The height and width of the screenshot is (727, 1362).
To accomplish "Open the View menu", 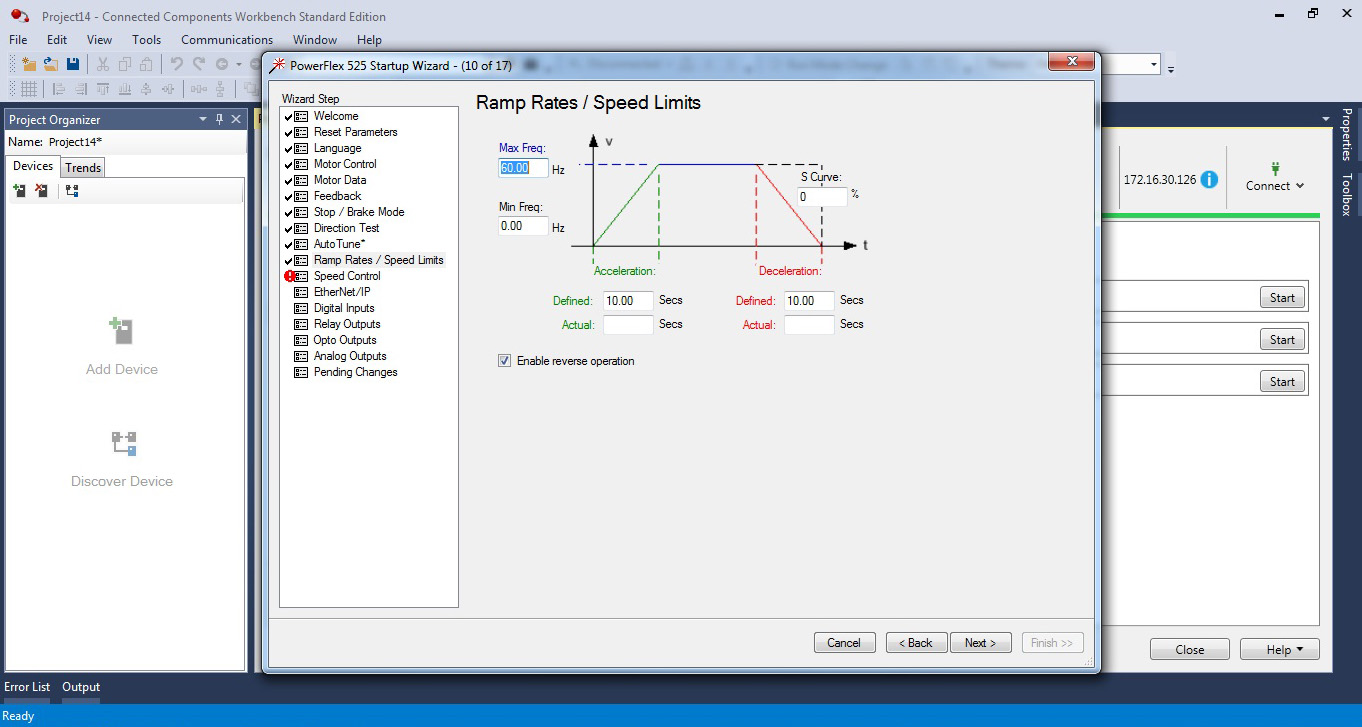I will click(x=100, y=40).
